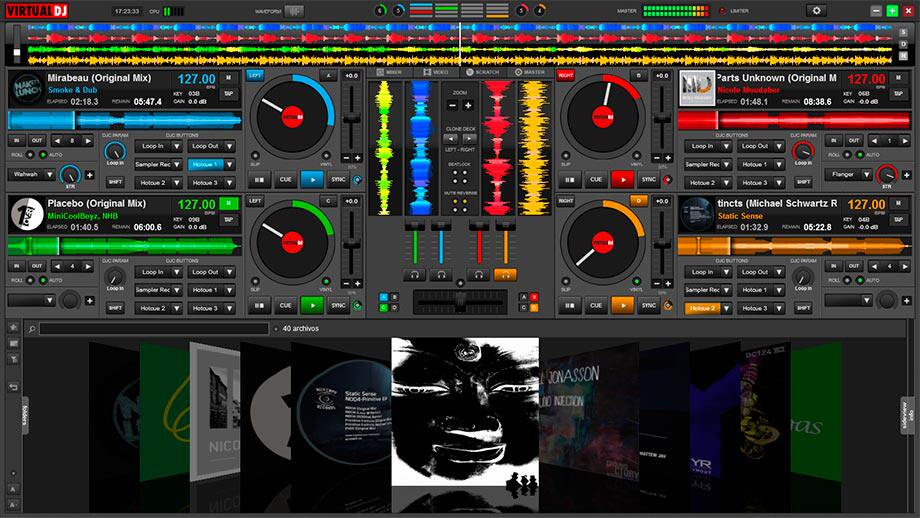The height and width of the screenshot is (518, 920).
Task: Switch to the MIXER tab
Action: [389, 72]
